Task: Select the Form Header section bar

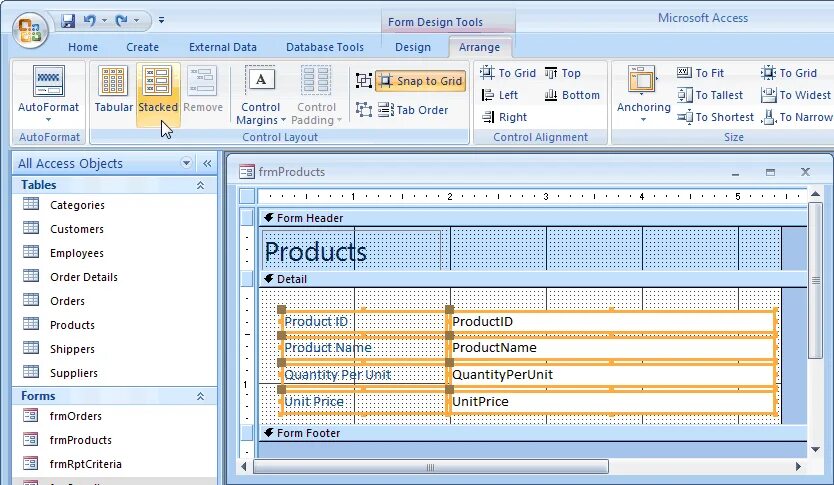Action: (x=533, y=218)
